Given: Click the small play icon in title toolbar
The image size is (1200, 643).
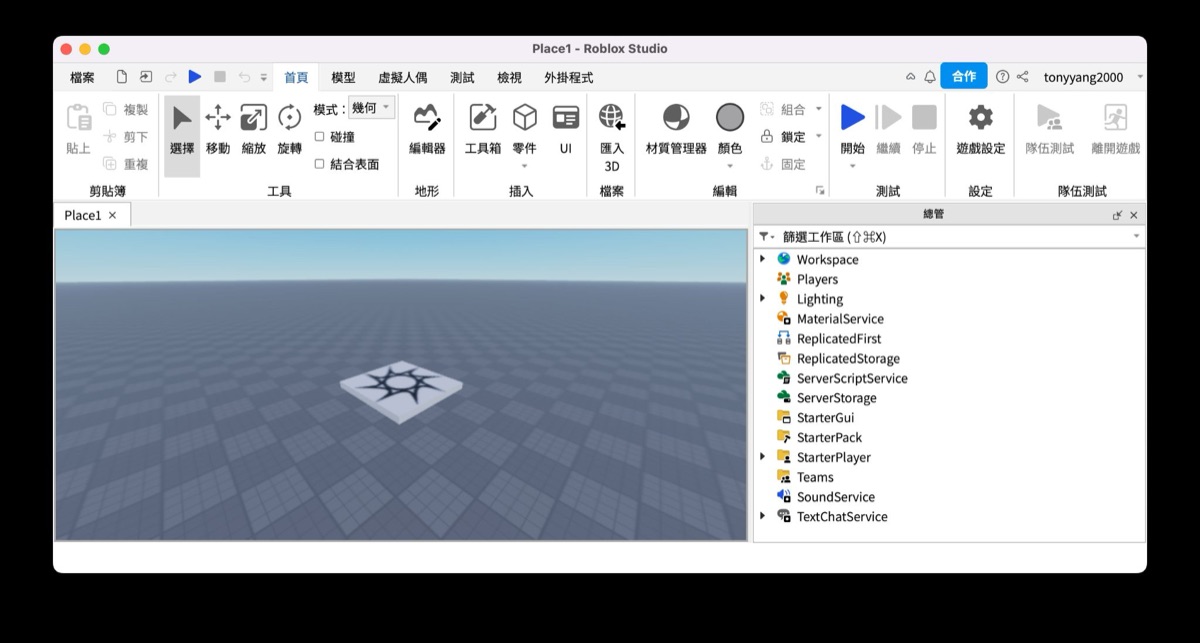Looking at the screenshot, I should (195, 77).
